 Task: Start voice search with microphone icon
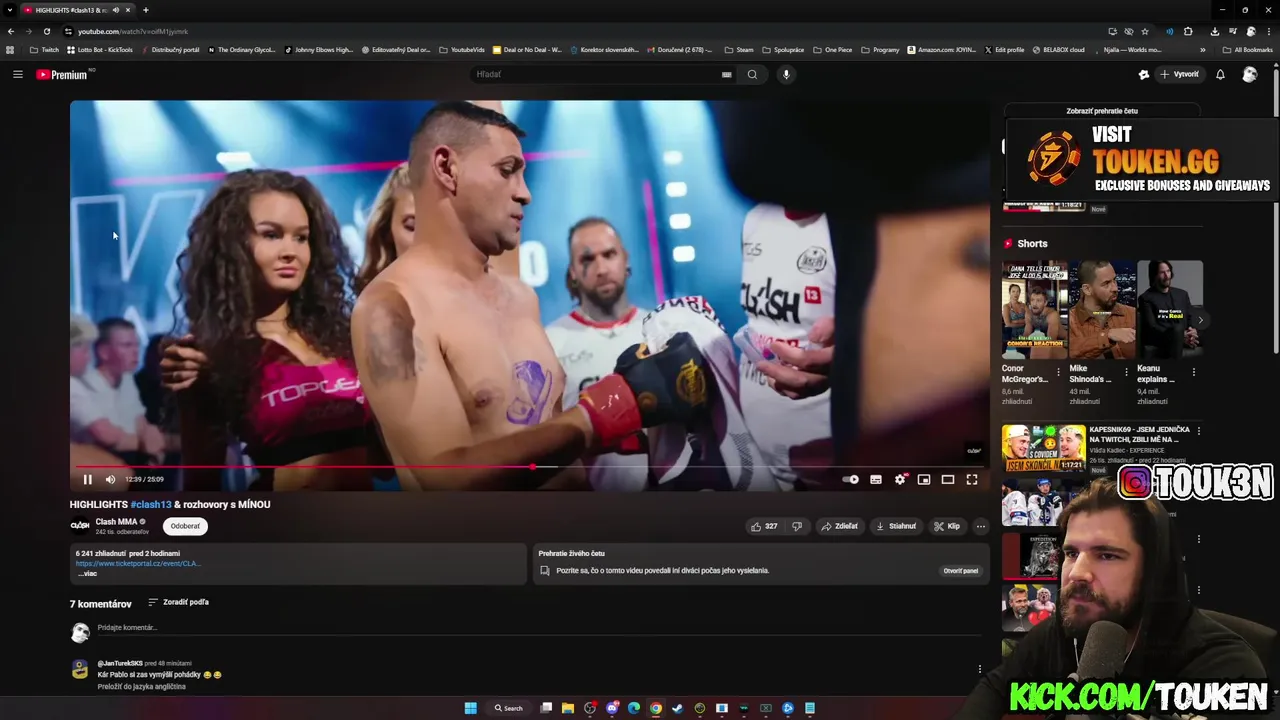click(x=786, y=74)
